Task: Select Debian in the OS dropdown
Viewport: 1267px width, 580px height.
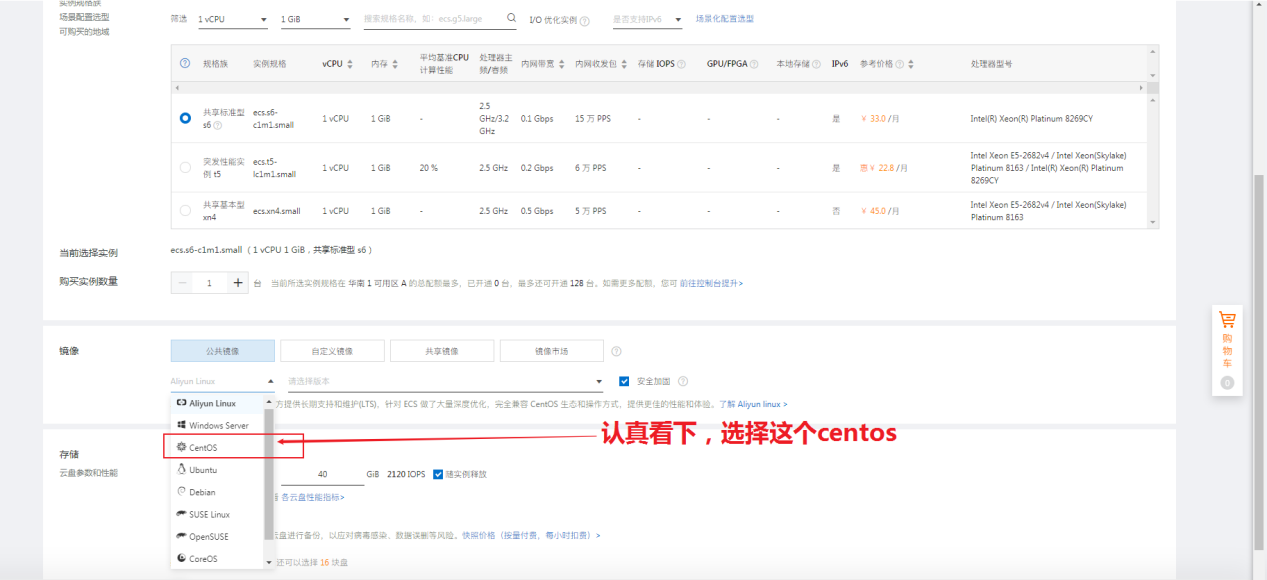Action: (x=218, y=492)
